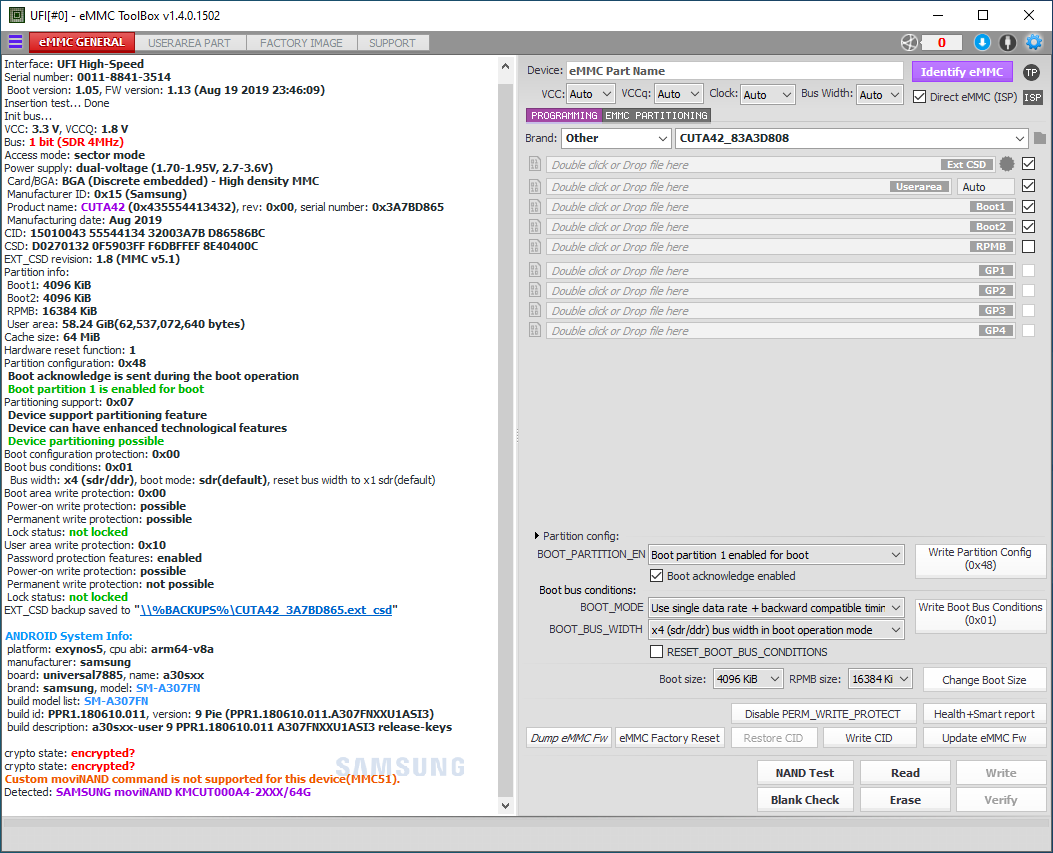Click the blue download update icon
Screen dimensions: 1053x853
coord(982,43)
